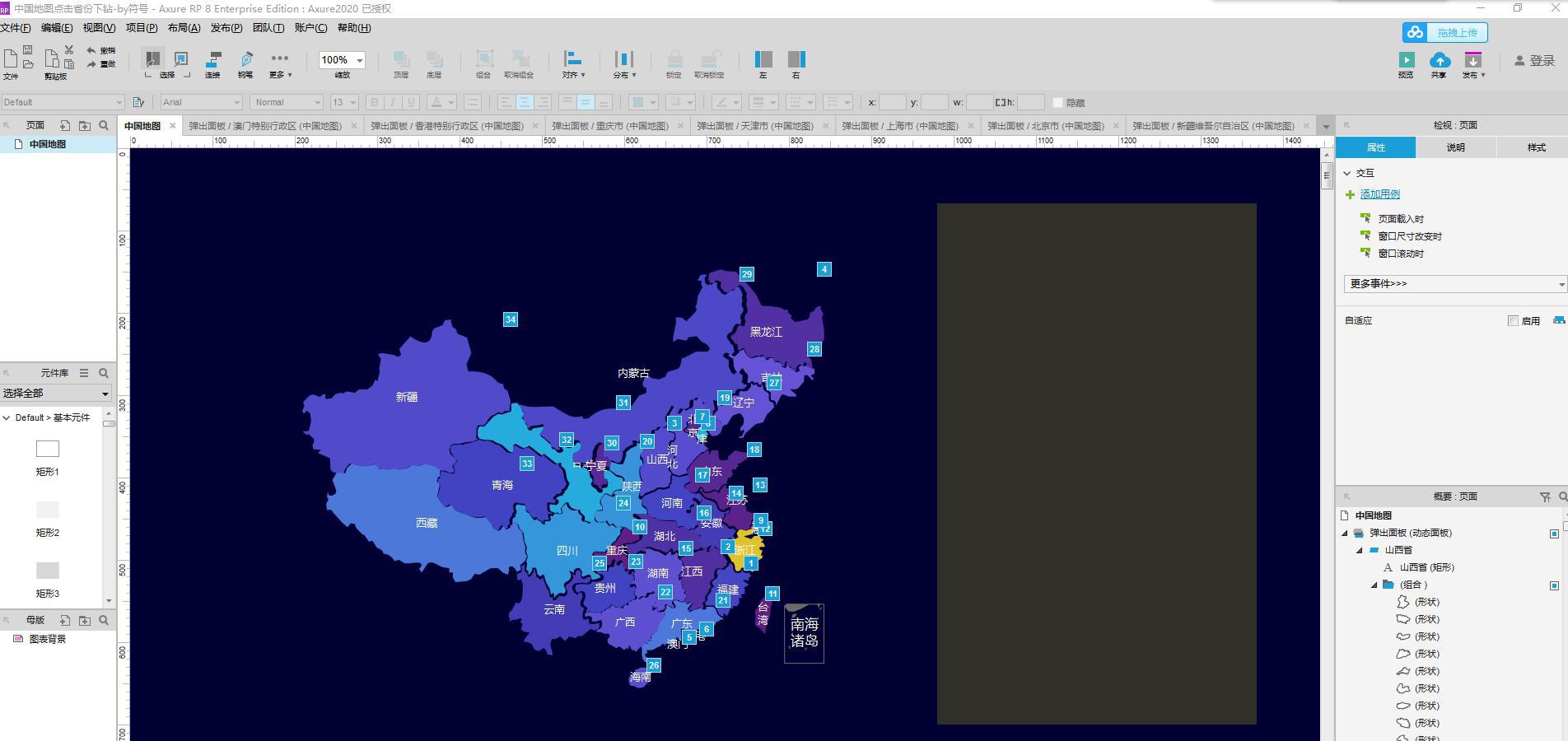Toggle the right (右) panels icon

796,59
